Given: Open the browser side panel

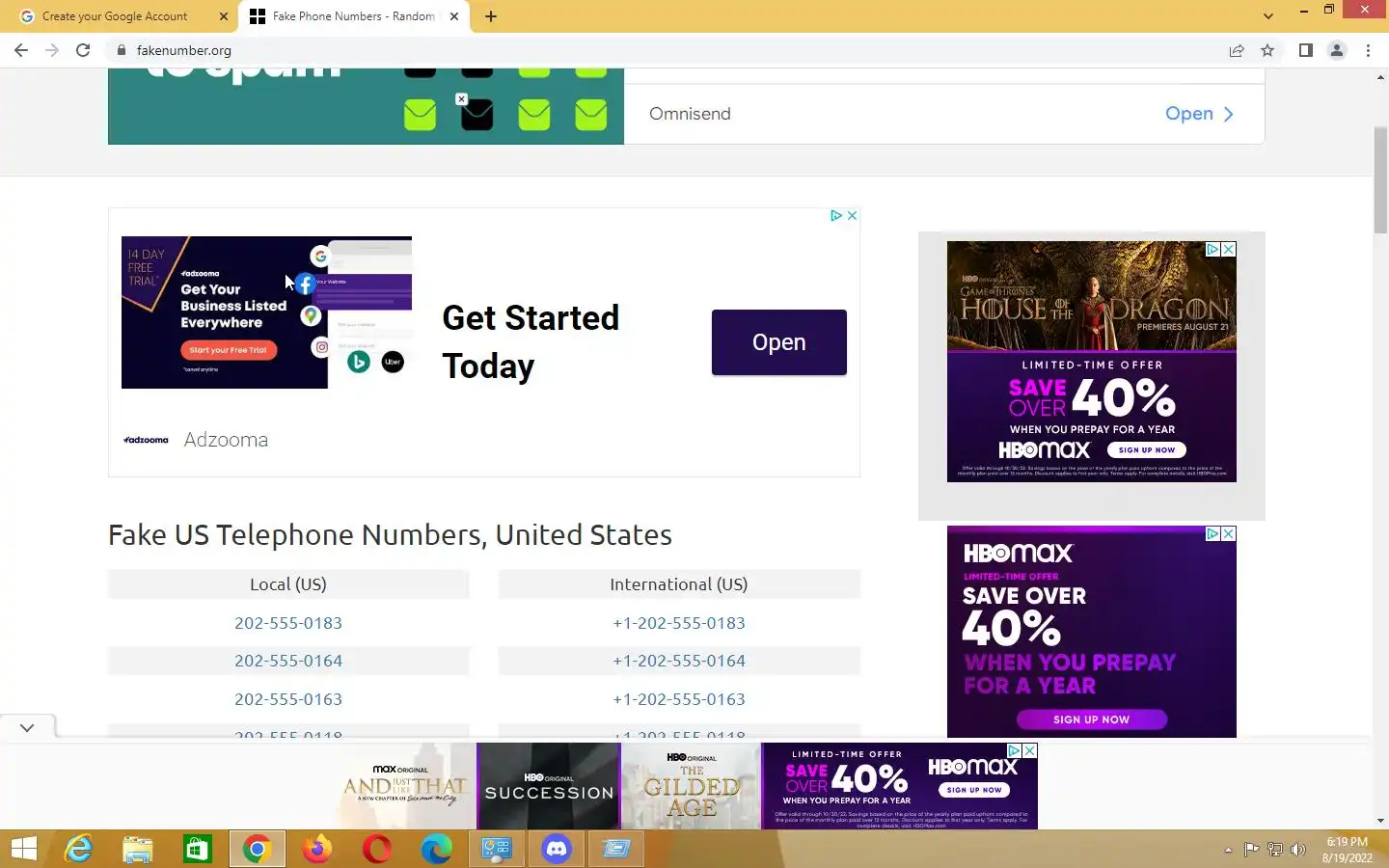Looking at the screenshot, I should click(1305, 50).
